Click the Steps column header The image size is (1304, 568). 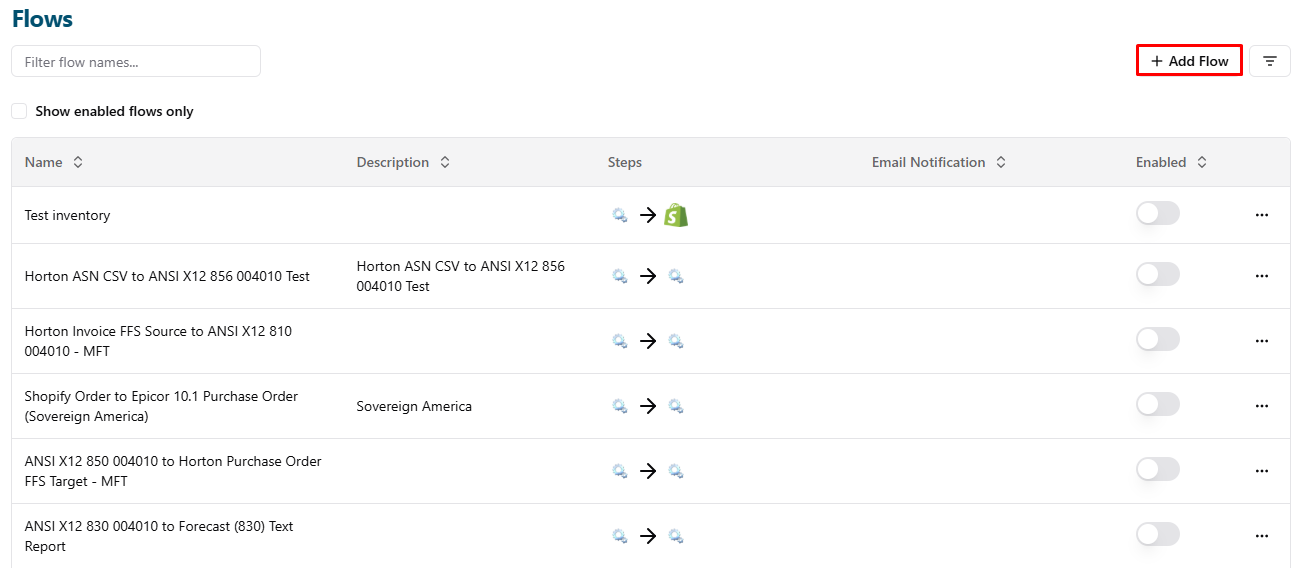pyautogui.click(x=625, y=162)
